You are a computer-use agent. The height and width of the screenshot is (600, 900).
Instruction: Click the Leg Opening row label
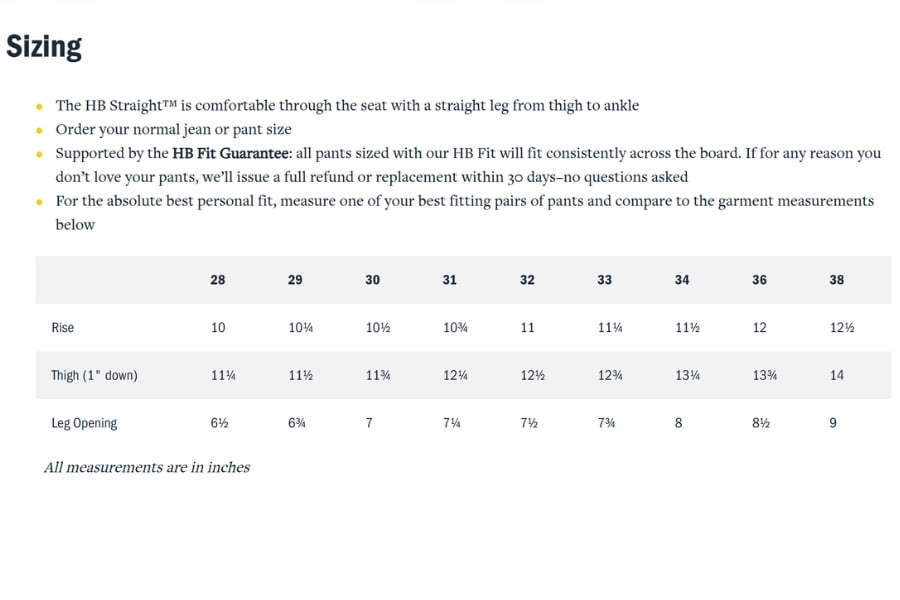click(x=84, y=423)
